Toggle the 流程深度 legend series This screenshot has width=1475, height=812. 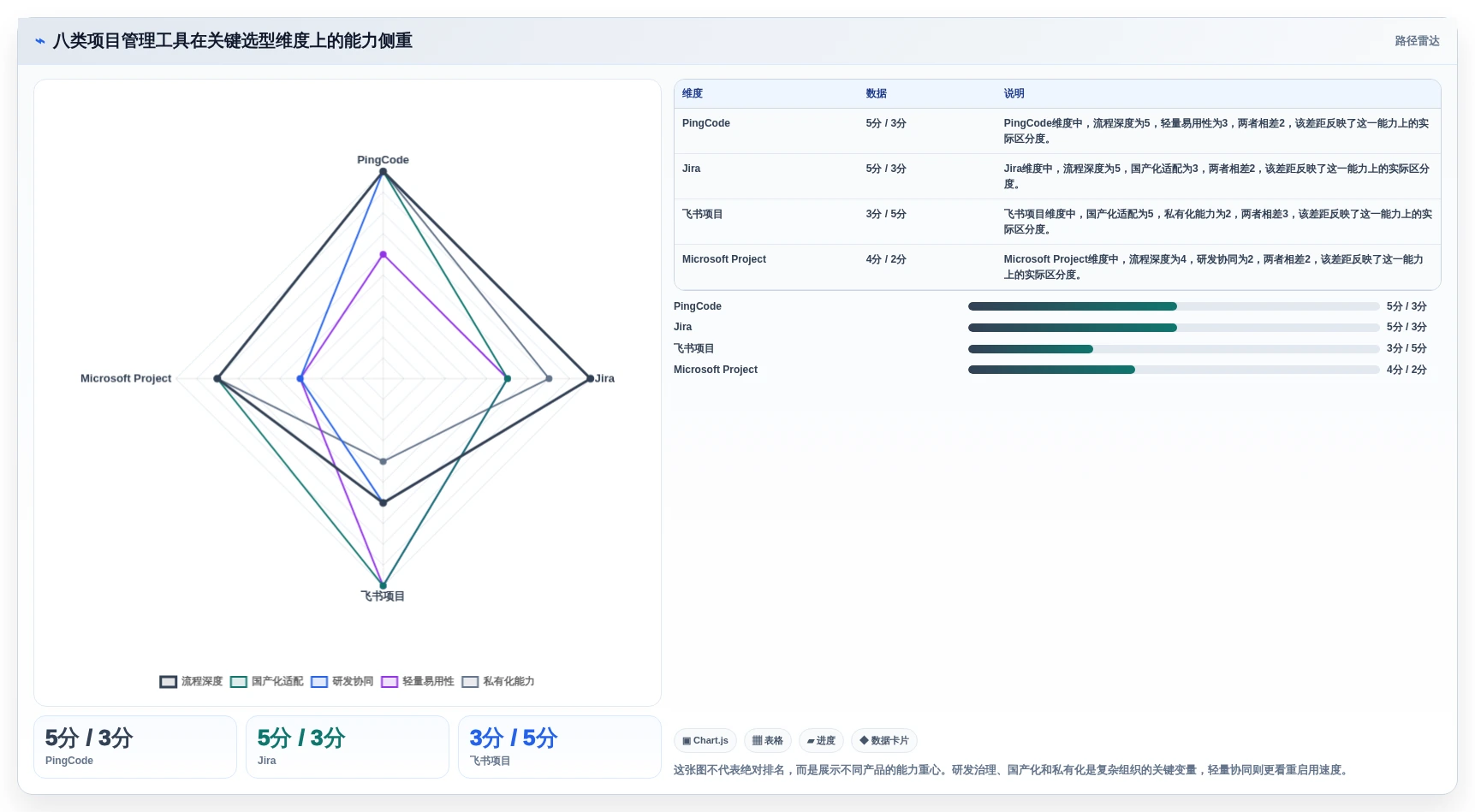(191, 682)
